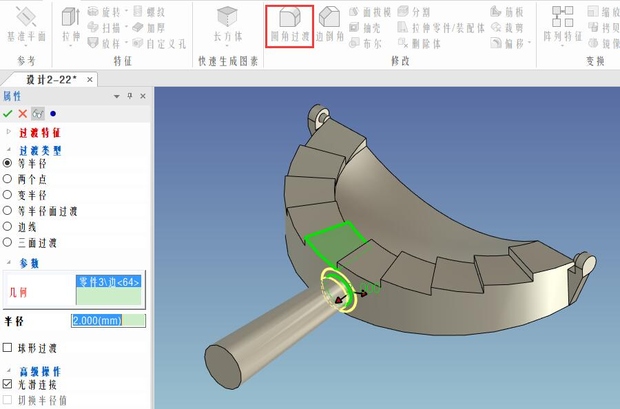Select the 旋转 revolve feature tool
The height and width of the screenshot is (409, 620).
[104, 12]
